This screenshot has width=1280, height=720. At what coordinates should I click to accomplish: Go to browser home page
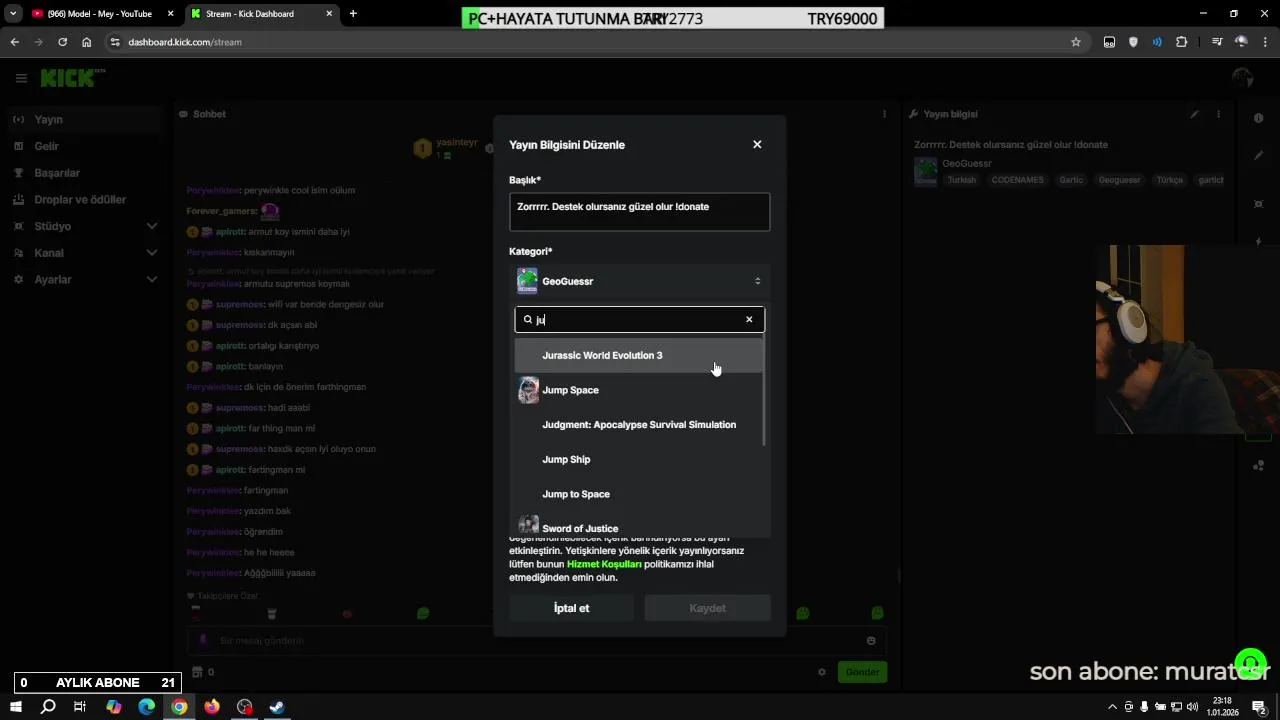[87, 42]
